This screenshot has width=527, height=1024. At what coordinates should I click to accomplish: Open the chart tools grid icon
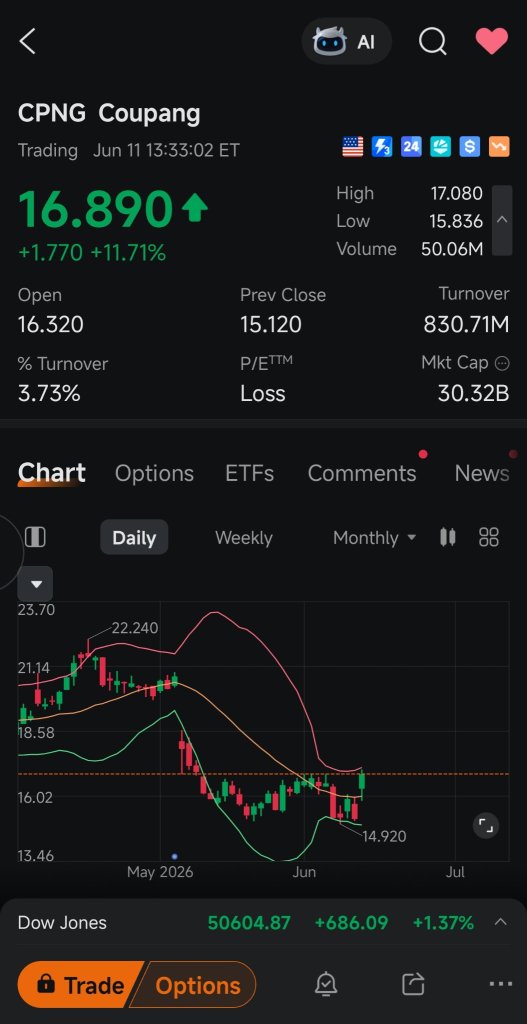coord(488,537)
